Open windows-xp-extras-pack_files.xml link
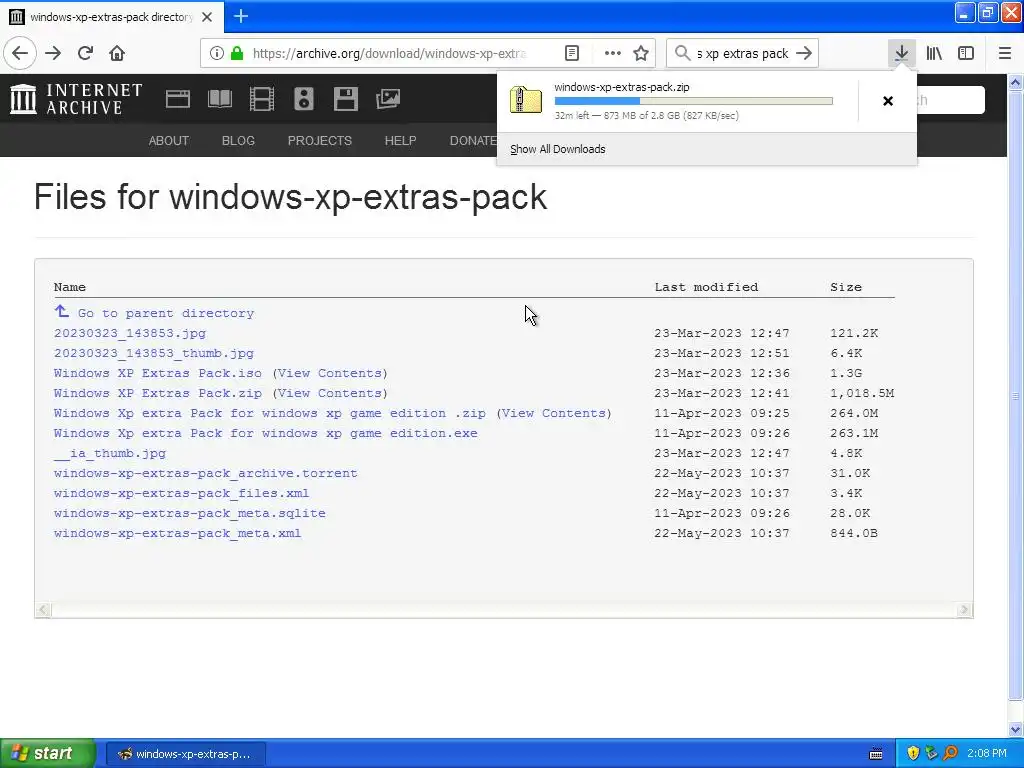Image resolution: width=1024 pixels, height=768 pixels. point(182,493)
